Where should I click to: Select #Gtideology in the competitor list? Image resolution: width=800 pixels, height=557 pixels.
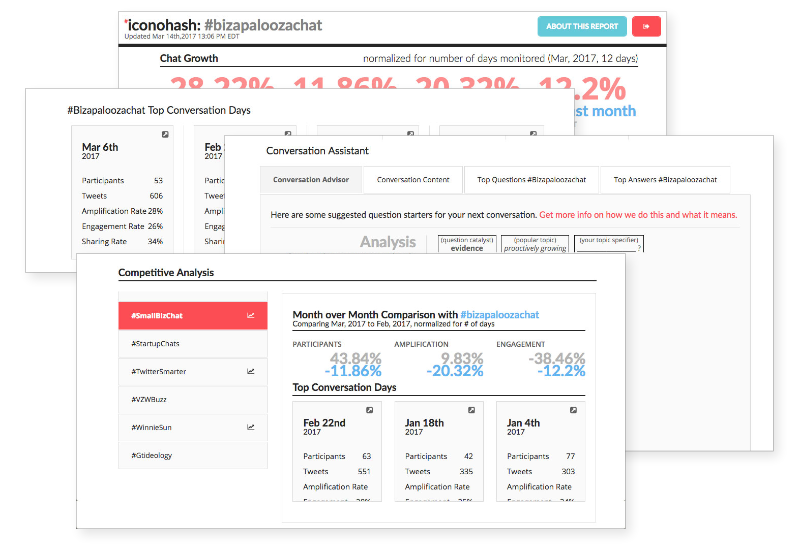tap(154, 455)
